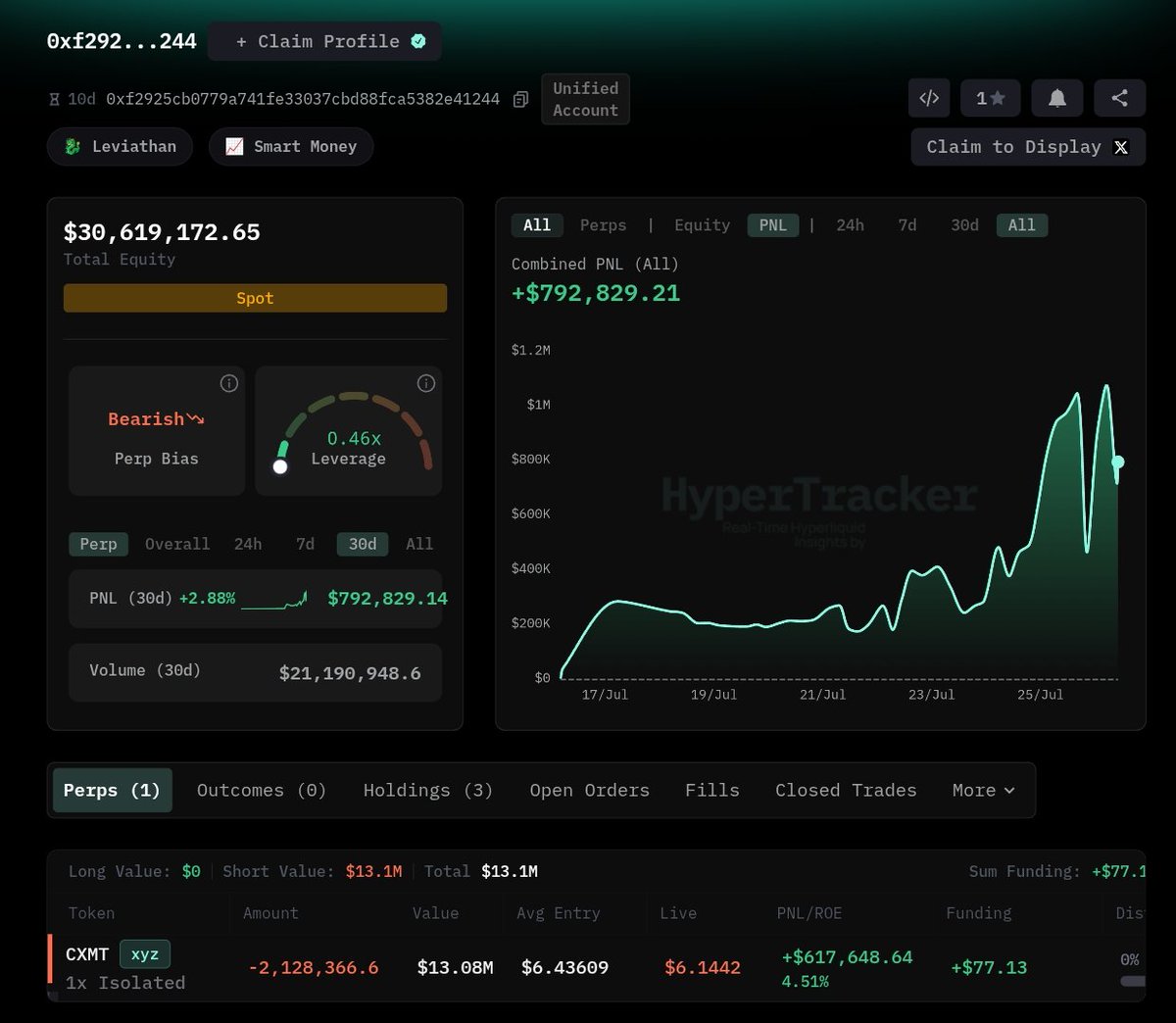Switch to the Closed Trades tab
Viewport: 1176px width, 1023px height.
(x=846, y=790)
